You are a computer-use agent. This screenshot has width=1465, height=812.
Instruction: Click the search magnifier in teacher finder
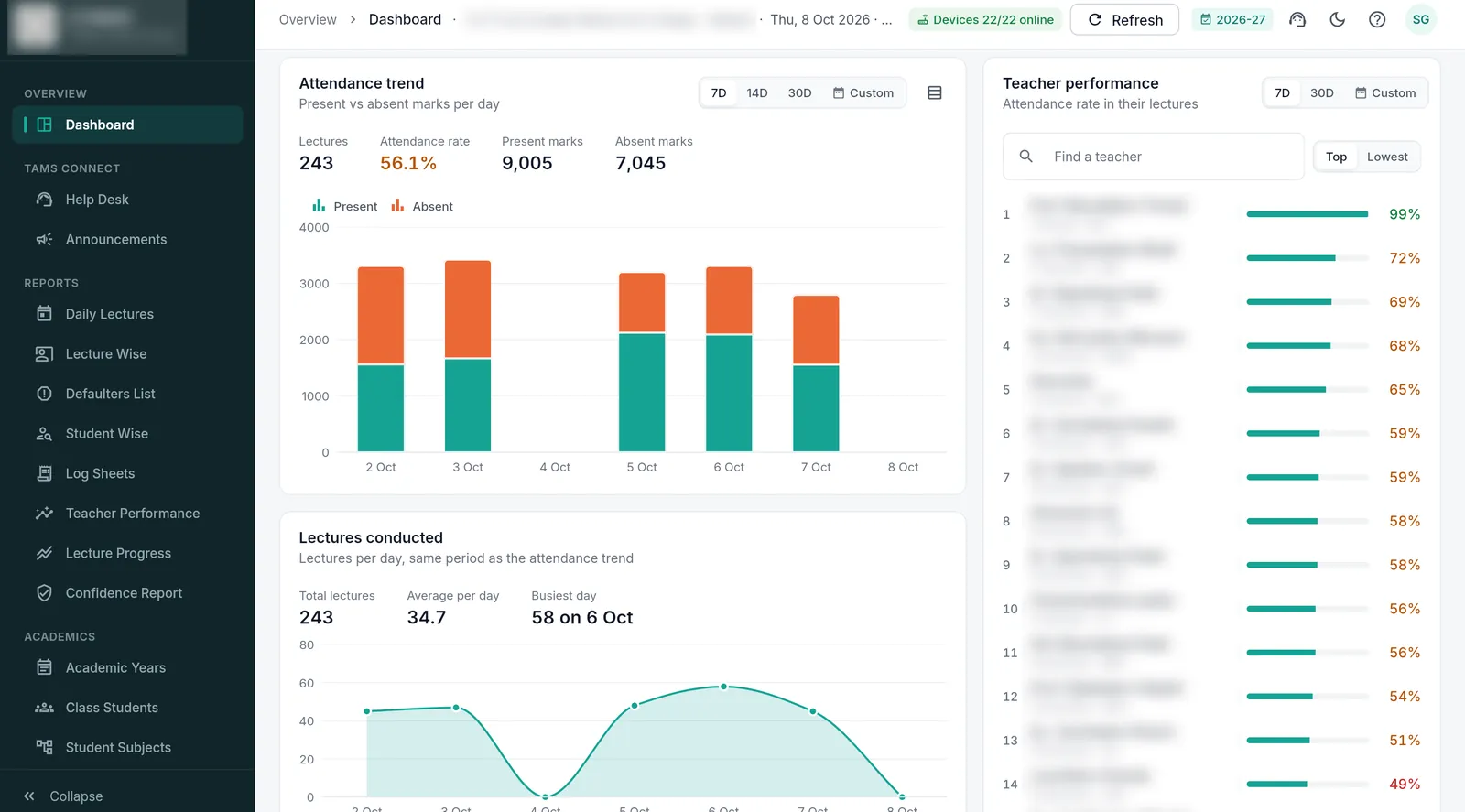(1026, 157)
